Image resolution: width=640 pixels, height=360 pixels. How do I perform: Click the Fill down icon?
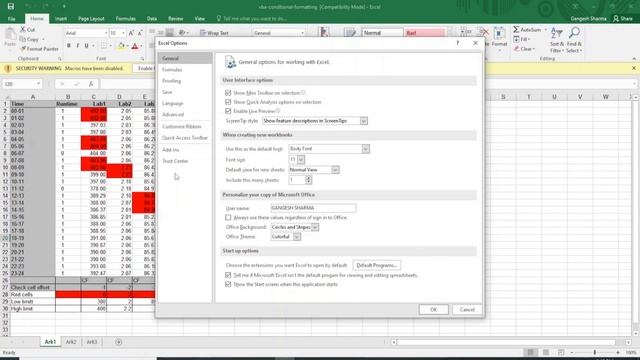516,39
